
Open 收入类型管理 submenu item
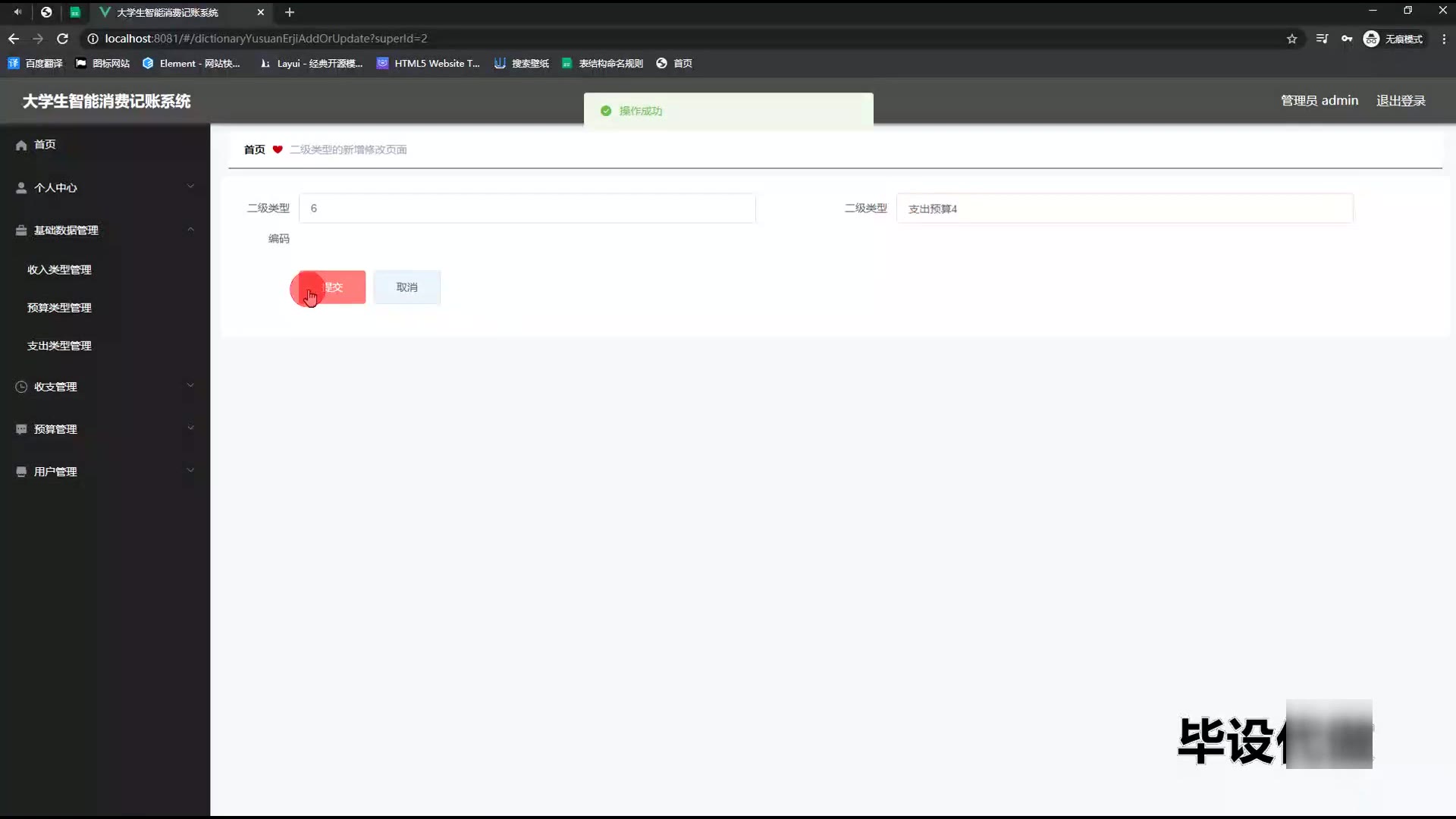point(59,270)
